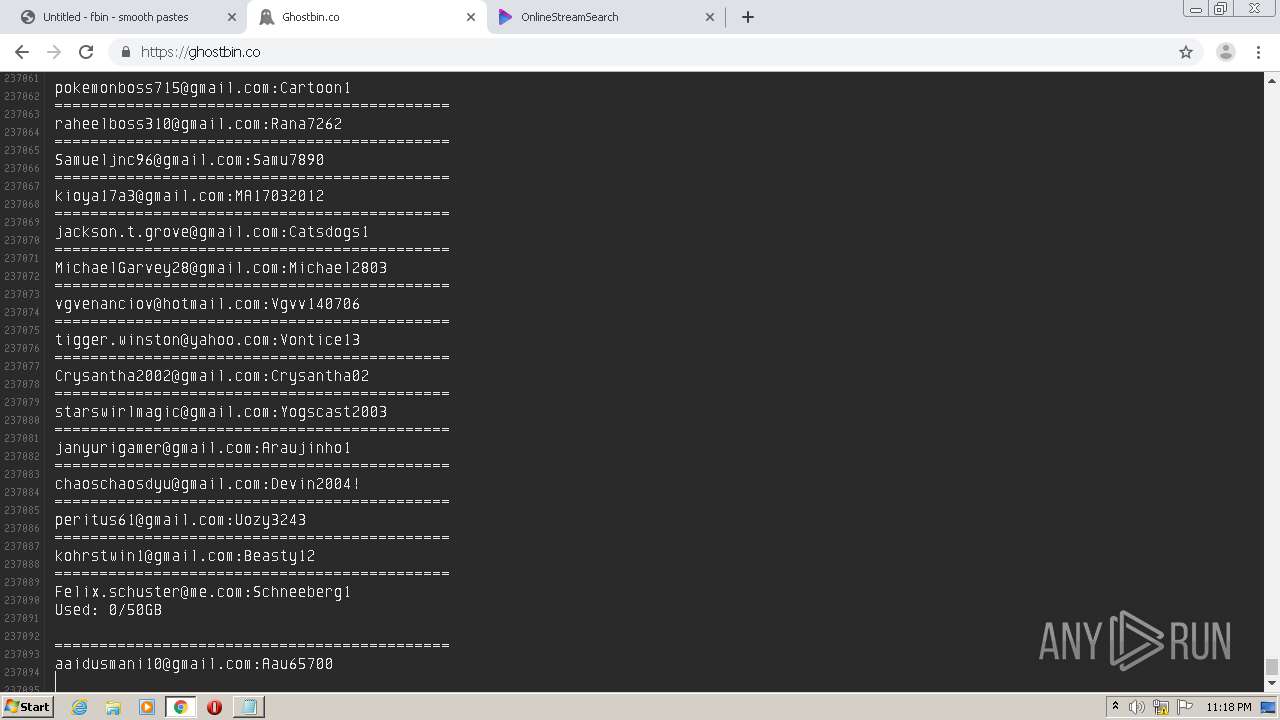Open Windows Explorer from the taskbar
The width and height of the screenshot is (1280, 720).
[113, 707]
